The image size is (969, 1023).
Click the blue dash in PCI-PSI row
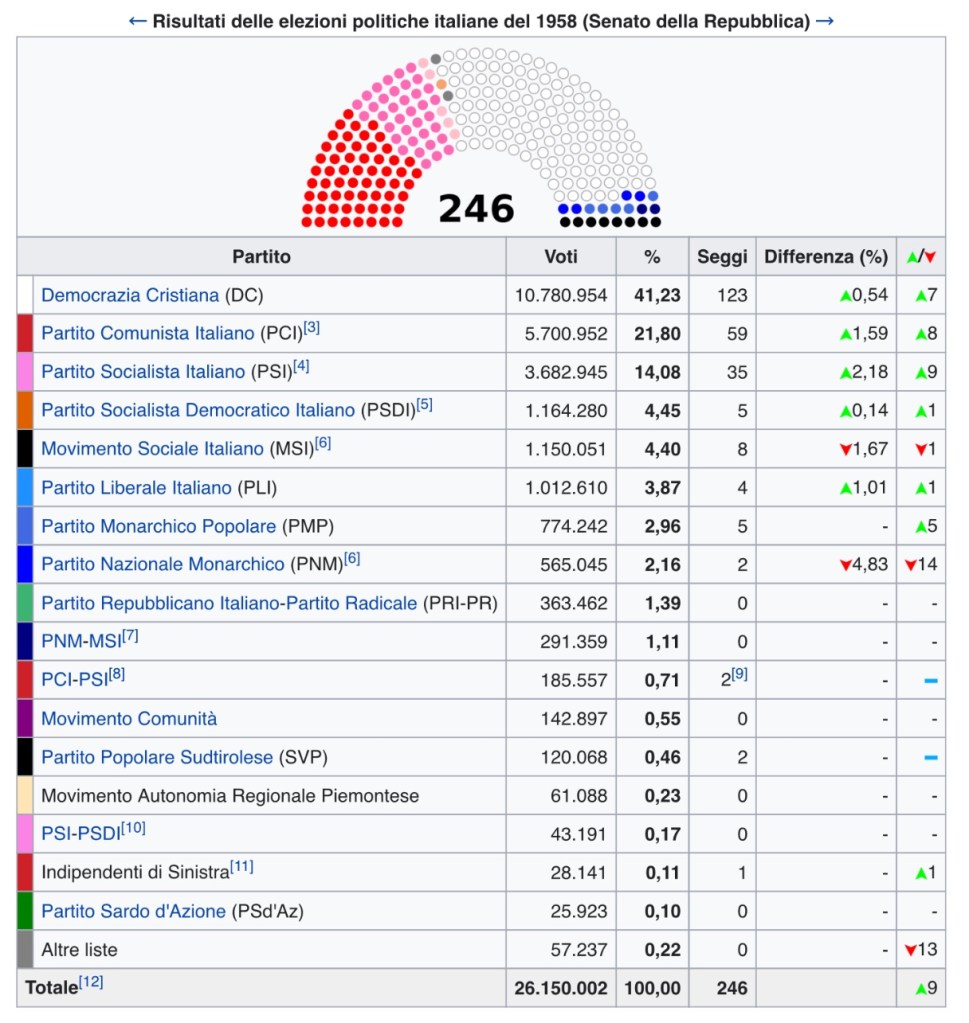click(930, 681)
